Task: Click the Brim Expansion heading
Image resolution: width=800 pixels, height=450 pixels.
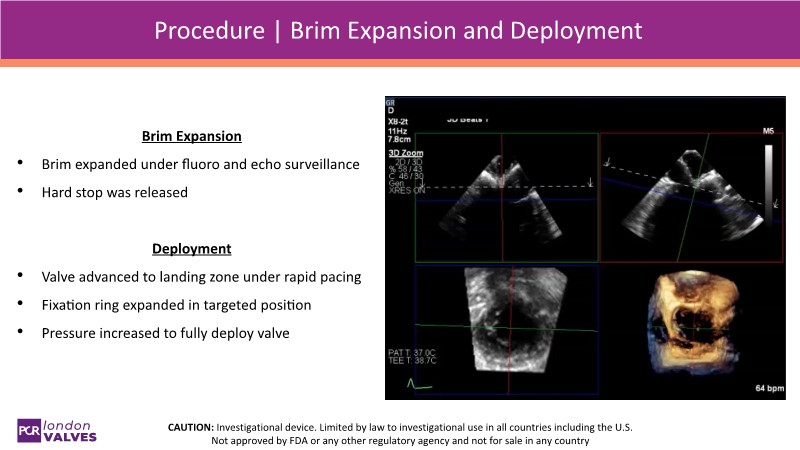Action: pos(191,135)
